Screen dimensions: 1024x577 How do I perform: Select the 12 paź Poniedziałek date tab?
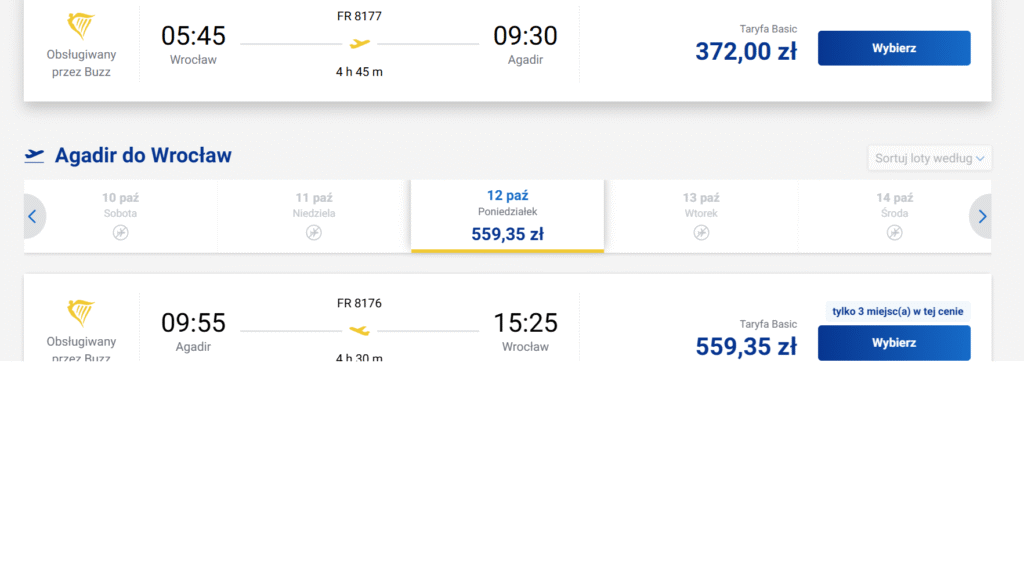508,215
